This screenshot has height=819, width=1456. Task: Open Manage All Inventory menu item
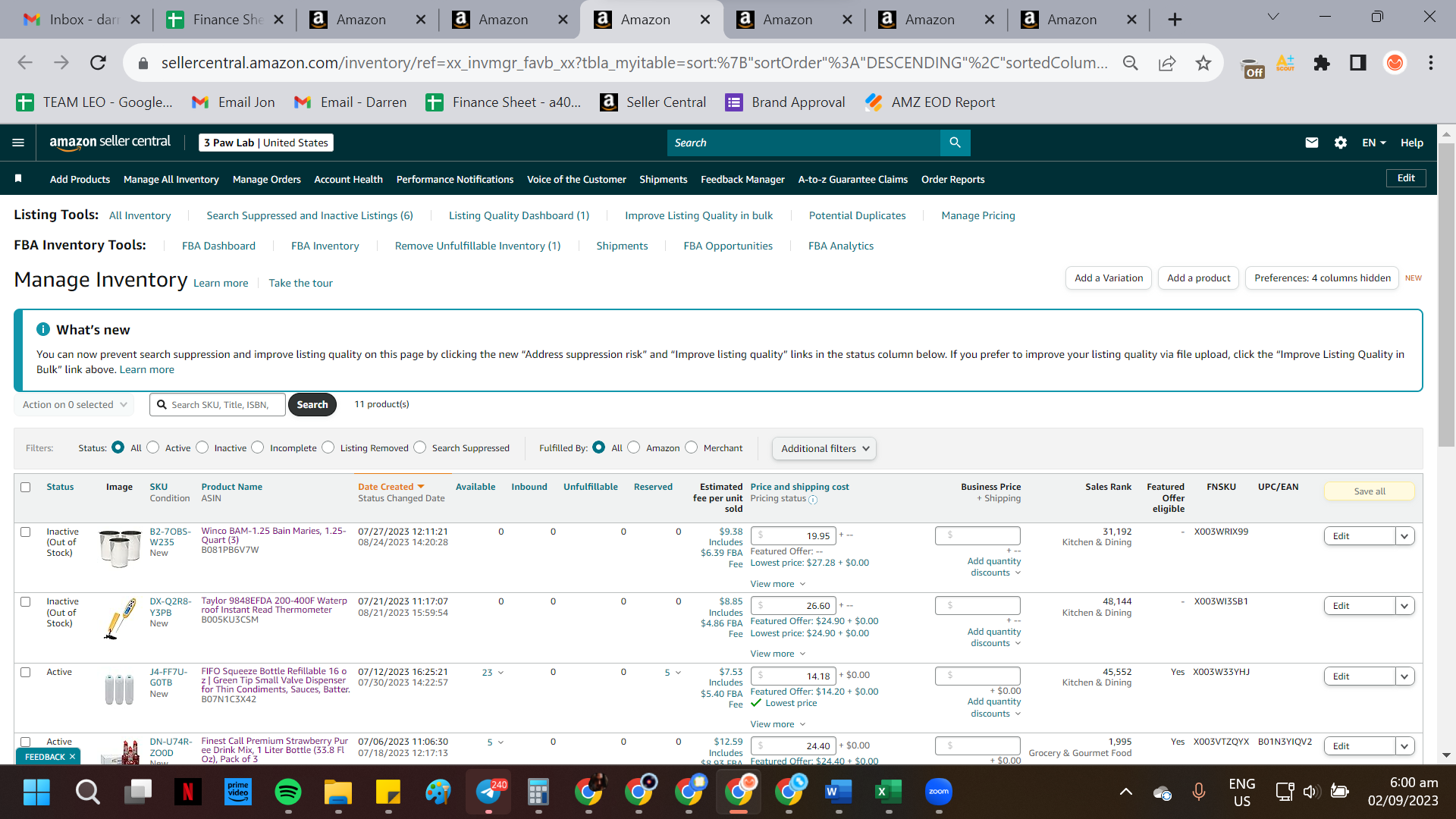click(x=171, y=179)
